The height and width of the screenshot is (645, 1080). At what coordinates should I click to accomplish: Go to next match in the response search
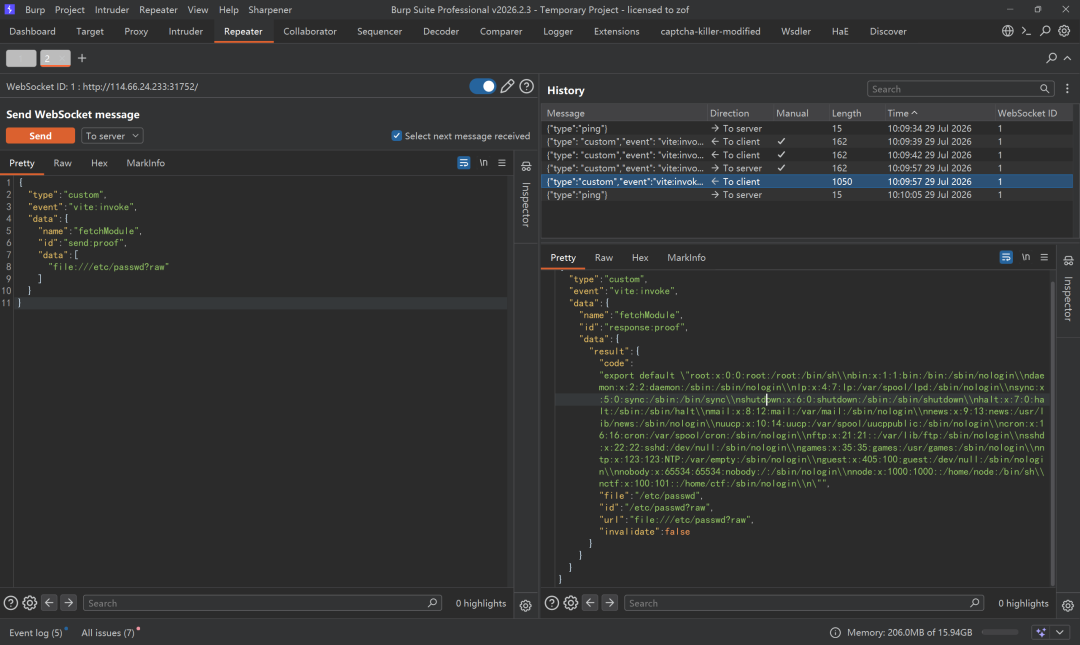pyautogui.click(x=610, y=603)
